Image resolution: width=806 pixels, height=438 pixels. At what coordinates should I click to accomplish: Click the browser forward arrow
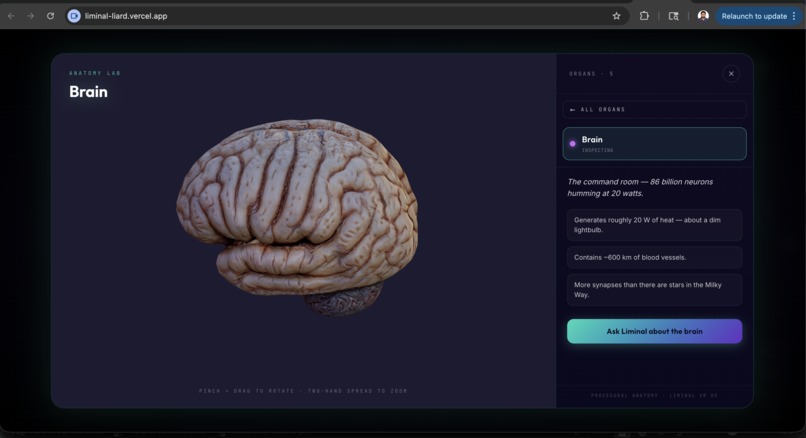(30, 16)
